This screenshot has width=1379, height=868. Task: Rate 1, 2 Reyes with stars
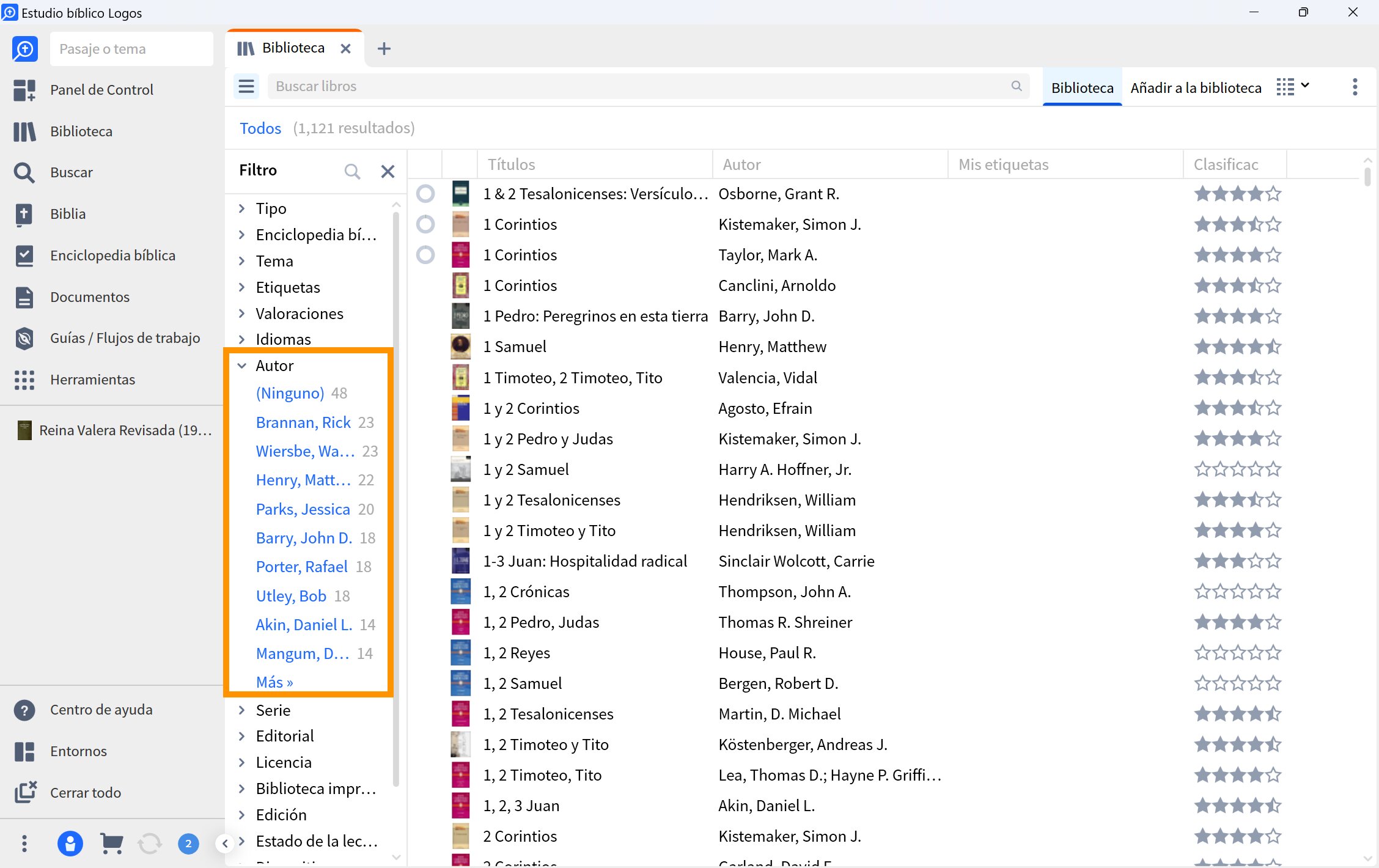[1238, 653]
